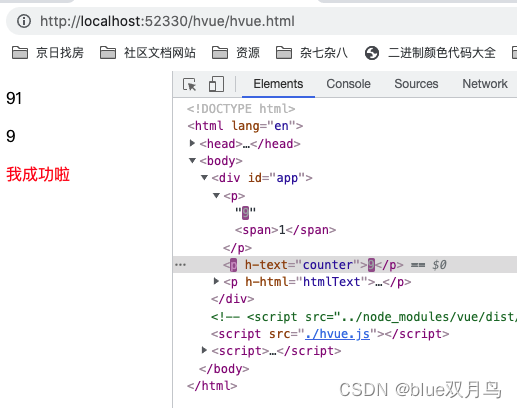Collapse the div id="app" node
Image resolution: width=517 pixels, height=408 pixels.
[204, 178]
